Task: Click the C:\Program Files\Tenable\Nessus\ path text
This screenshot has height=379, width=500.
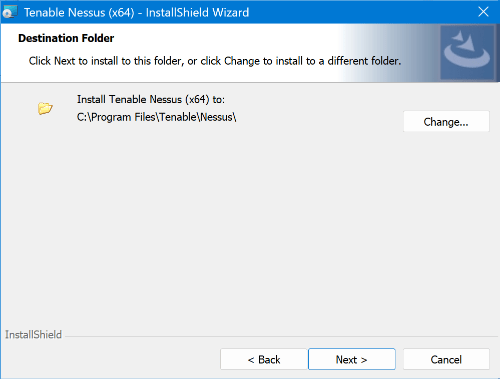Action: point(156,117)
